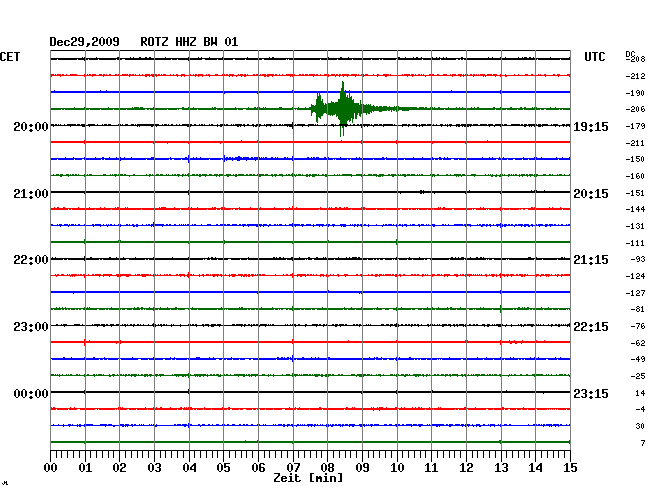650x494 pixels.
Task: Select the 20:00 CET time label
Action: coord(31,126)
